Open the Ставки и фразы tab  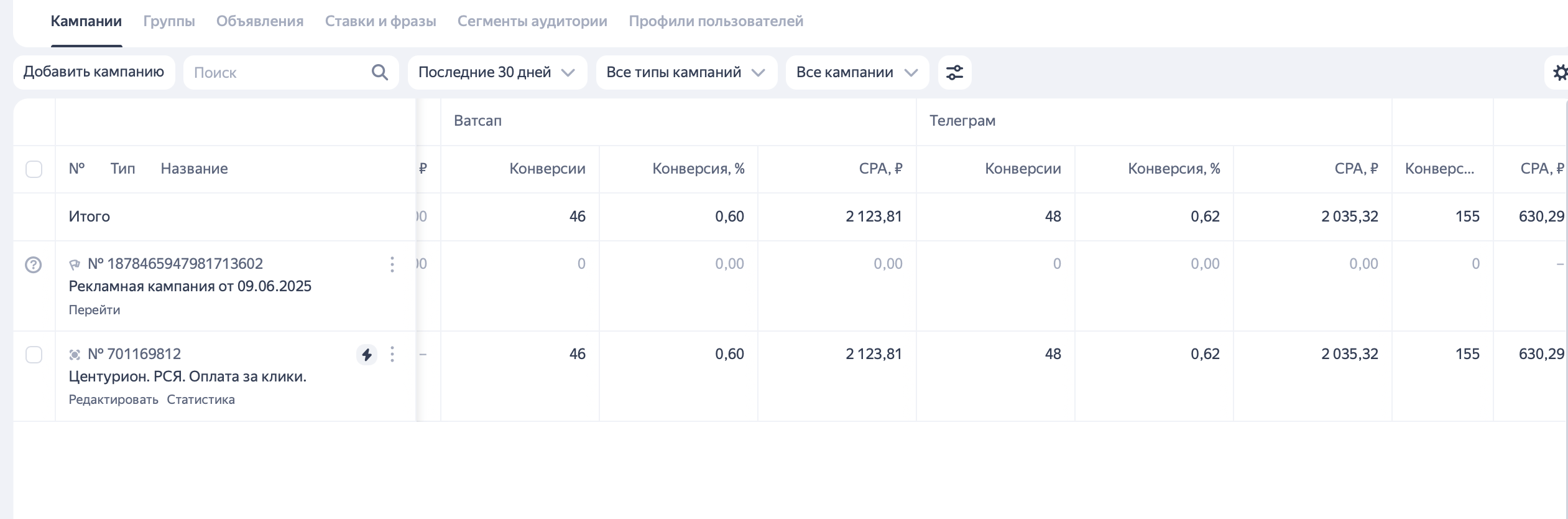[380, 21]
